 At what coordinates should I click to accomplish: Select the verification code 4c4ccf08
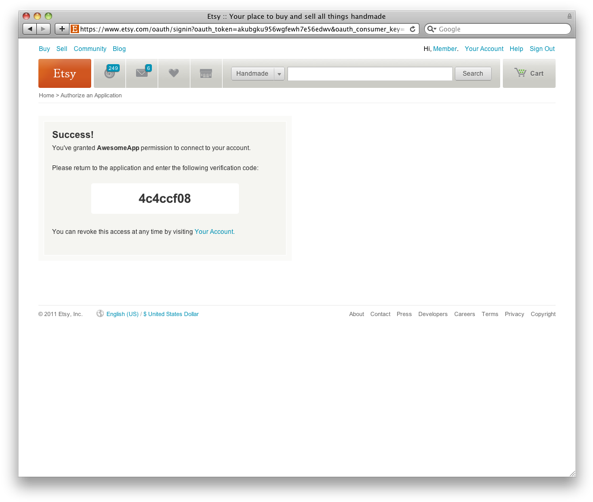[165, 199]
